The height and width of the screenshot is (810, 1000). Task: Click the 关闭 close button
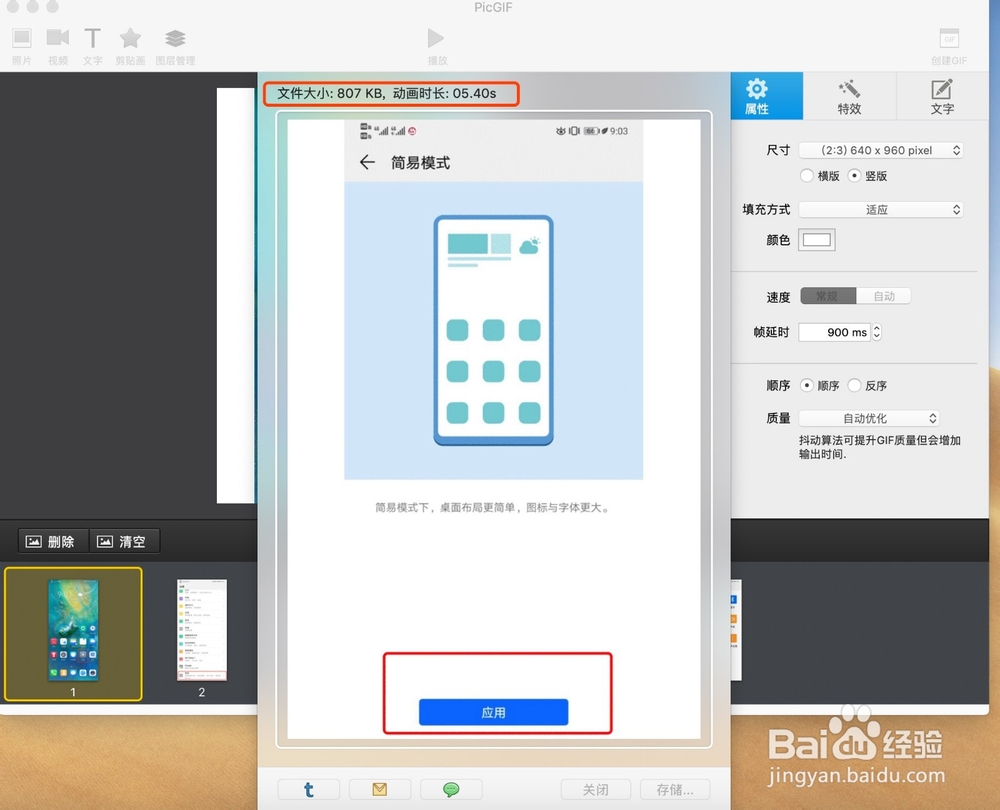596,790
